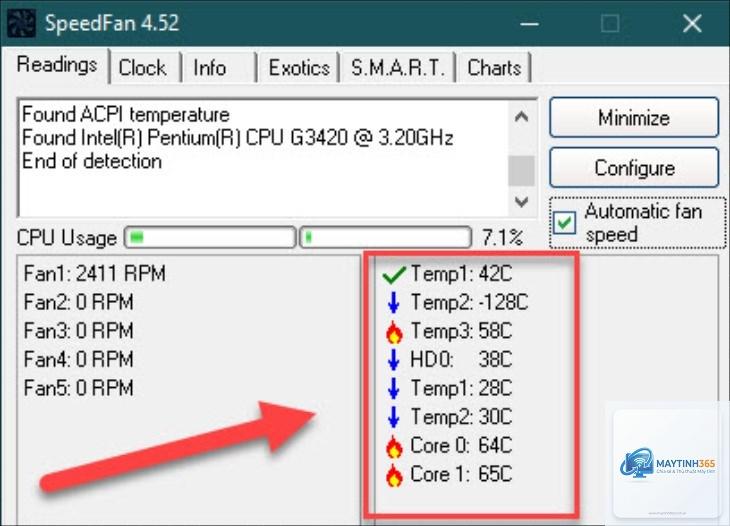This screenshot has height=526, width=730.
Task: Select the Fan1: 2411 RPM reading
Action: [x=95, y=274]
